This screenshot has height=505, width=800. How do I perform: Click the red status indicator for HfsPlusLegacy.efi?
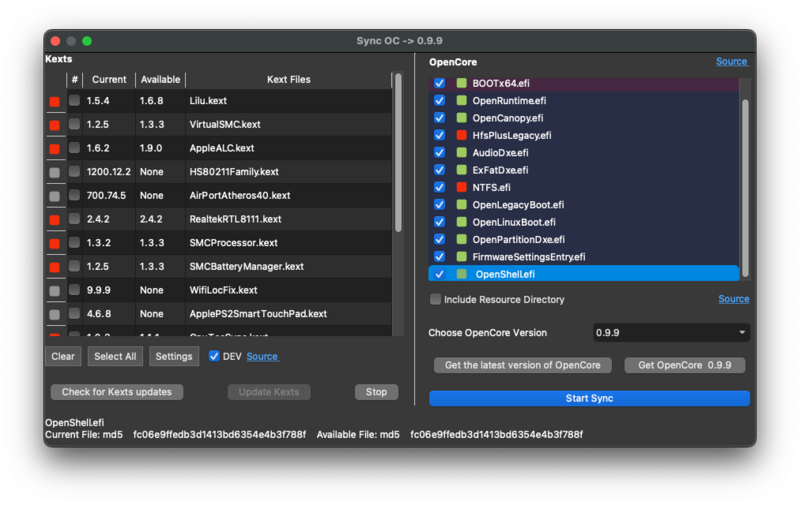coord(462,135)
